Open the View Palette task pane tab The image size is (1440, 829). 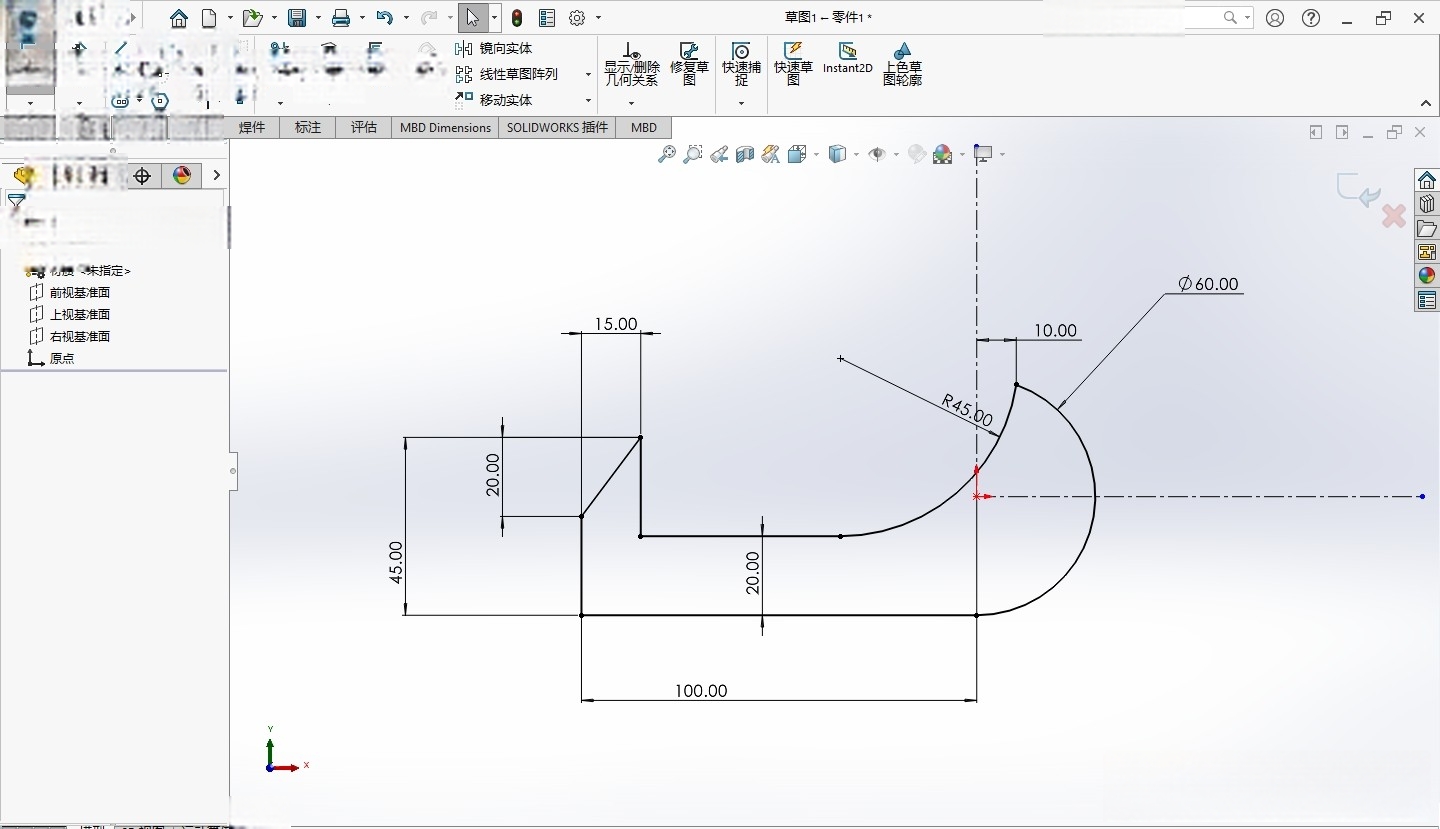(1427, 252)
